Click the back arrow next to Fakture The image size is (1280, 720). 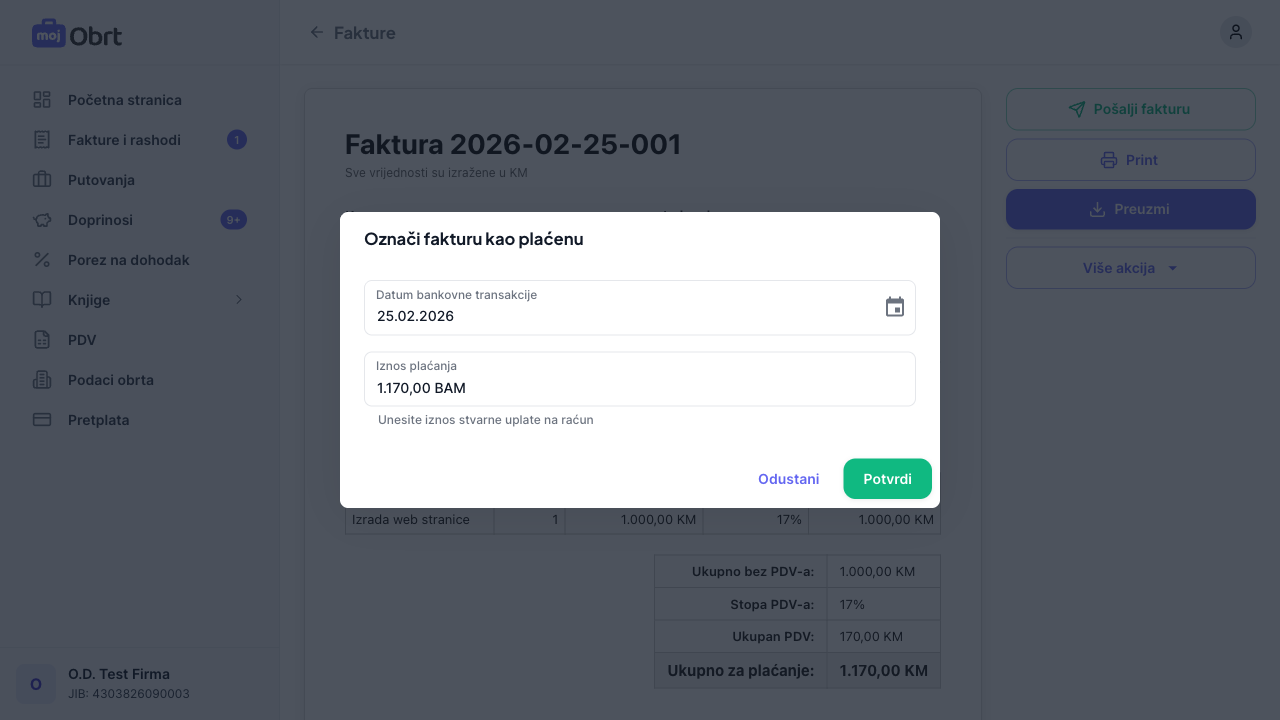point(317,33)
